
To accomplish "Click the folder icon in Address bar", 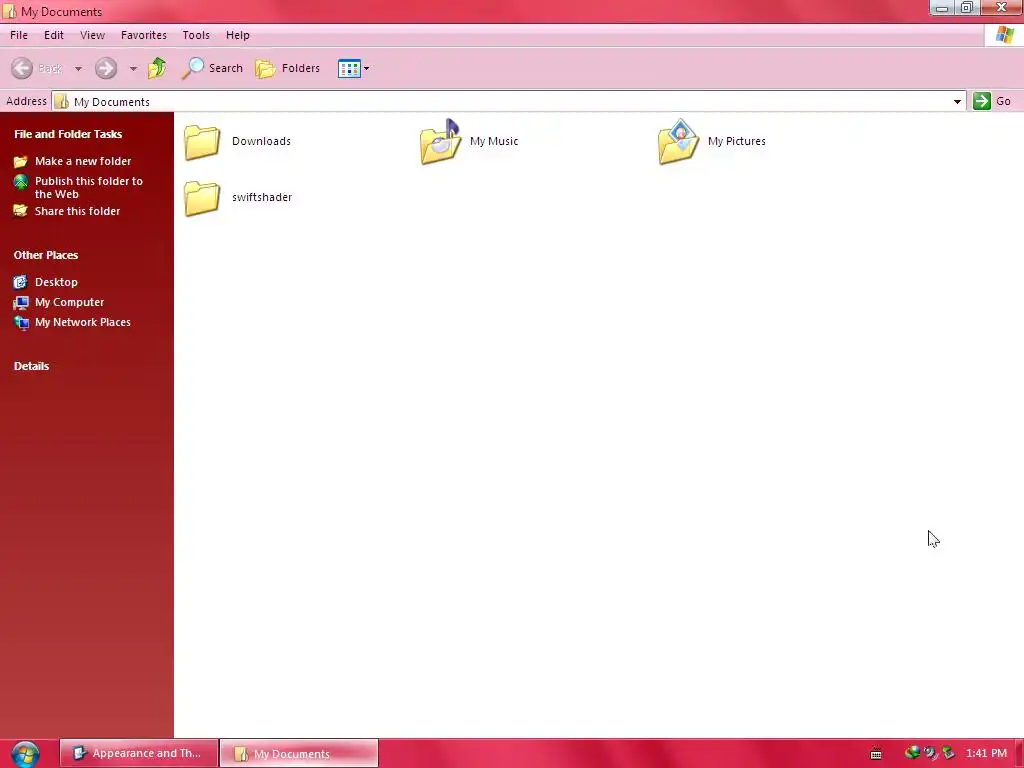I will click(x=61, y=101).
